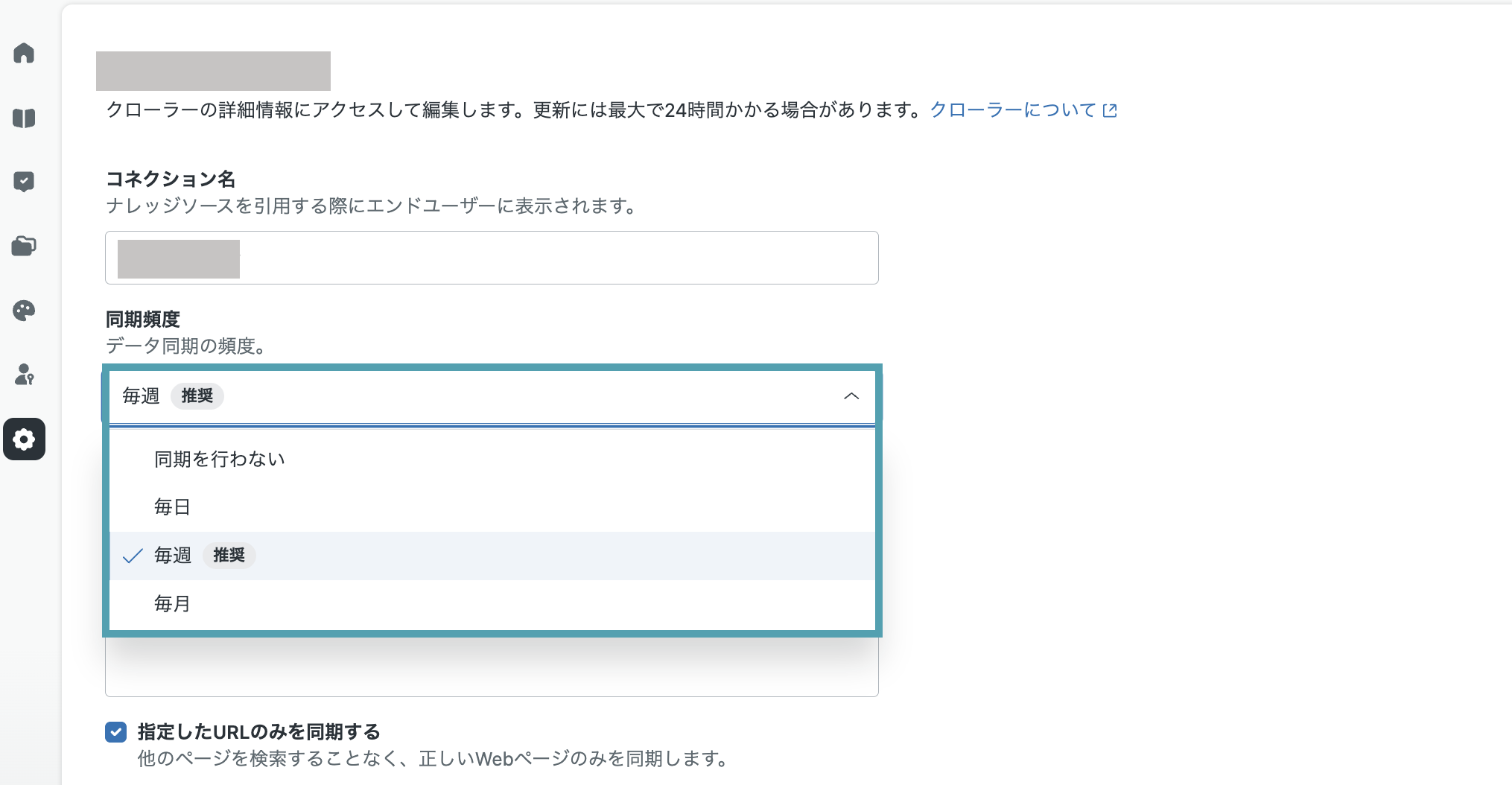Click the 毎週 推奨 dropdown field

click(492, 396)
